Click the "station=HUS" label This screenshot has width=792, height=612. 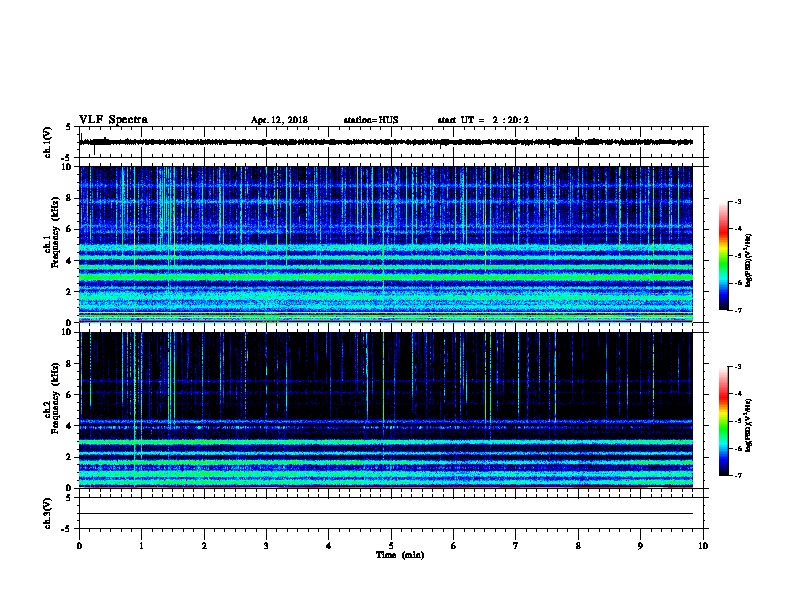click(x=371, y=120)
